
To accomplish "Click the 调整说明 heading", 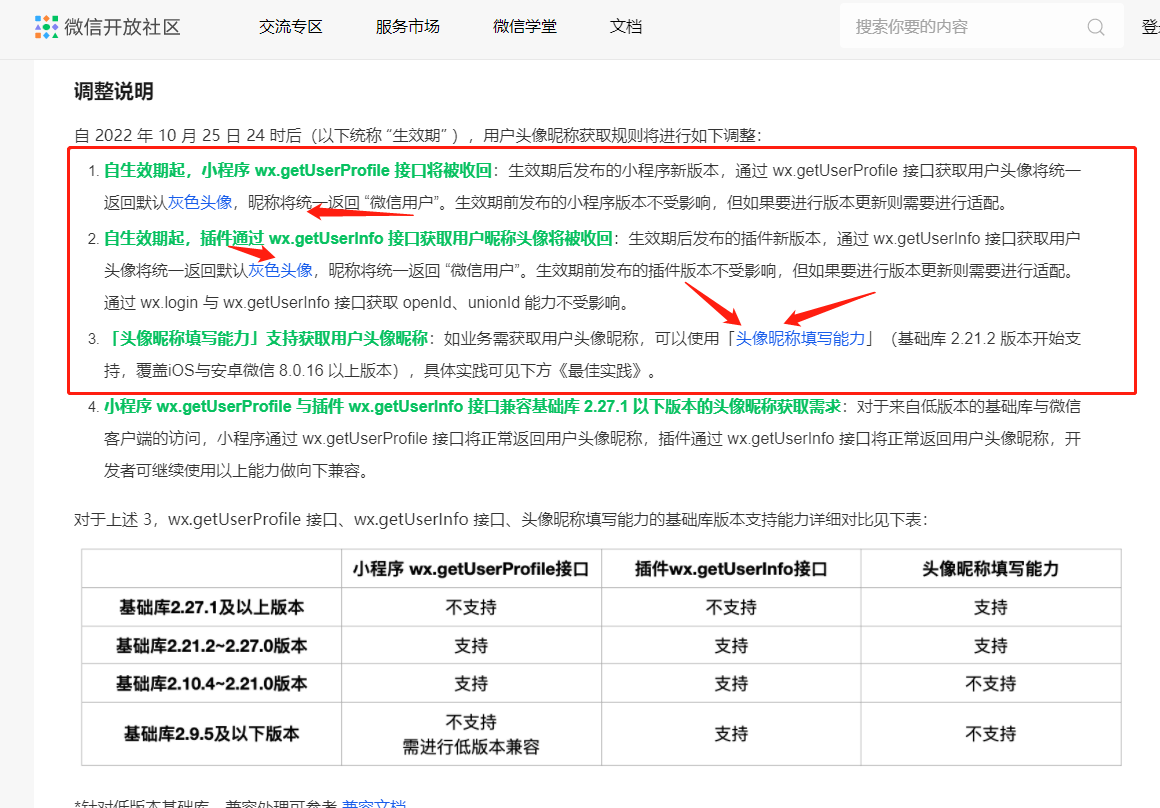I will (113, 91).
